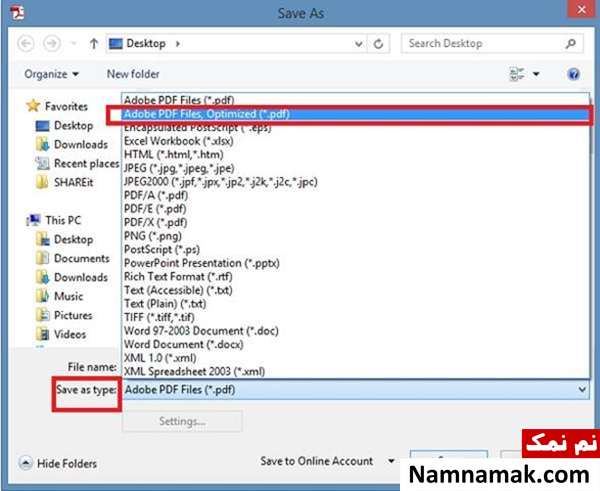Click the Back navigation arrow
Image resolution: width=600 pixels, height=491 pixels.
pyautogui.click(x=26, y=44)
